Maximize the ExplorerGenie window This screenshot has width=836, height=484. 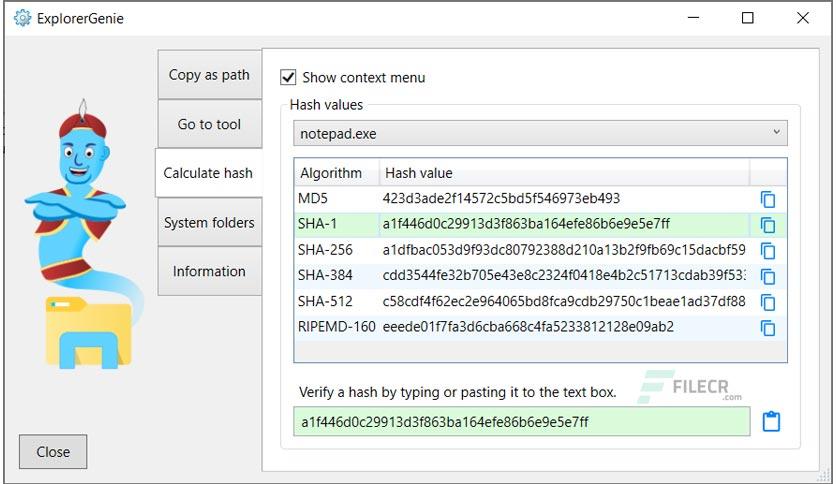pyautogui.click(x=747, y=18)
